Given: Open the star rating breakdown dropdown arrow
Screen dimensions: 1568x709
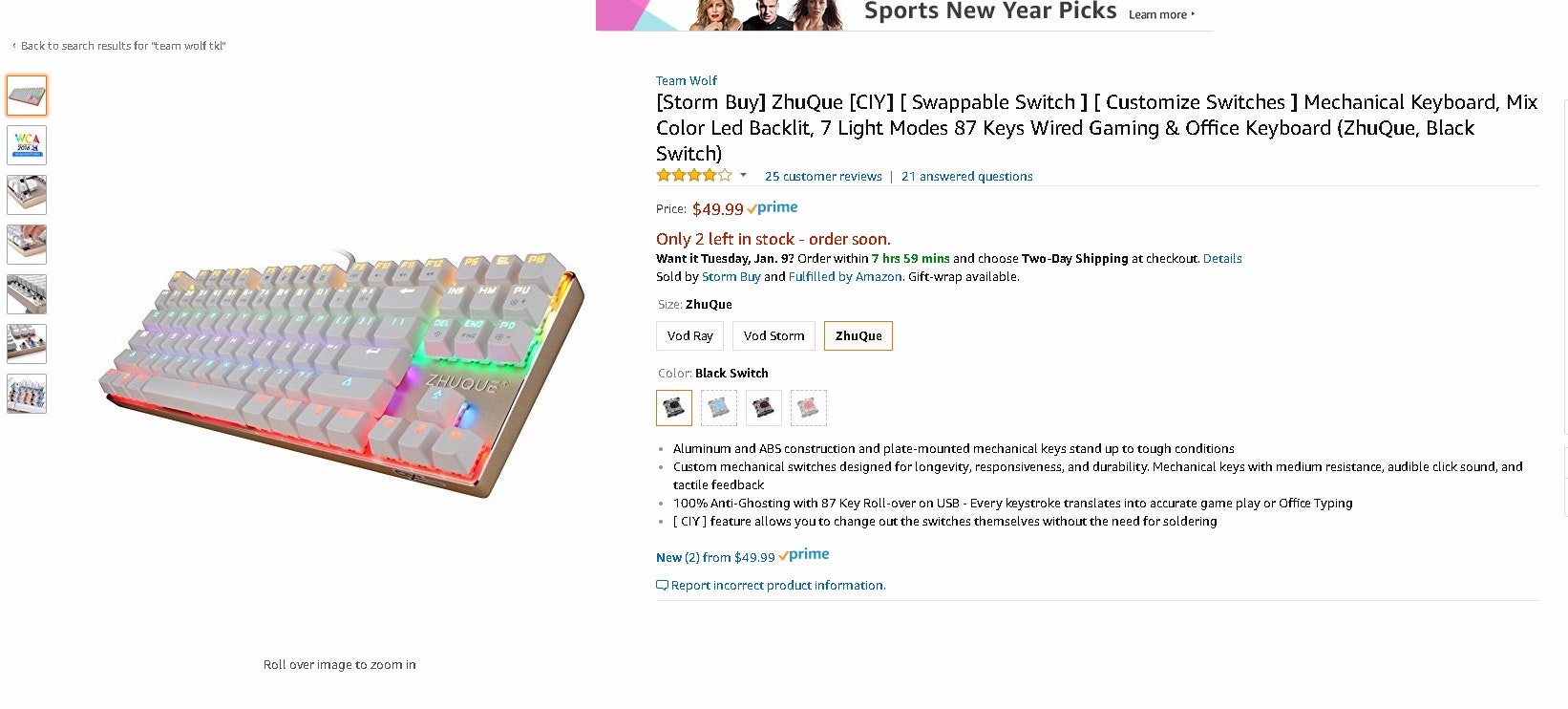Looking at the screenshot, I should [x=743, y=176].
